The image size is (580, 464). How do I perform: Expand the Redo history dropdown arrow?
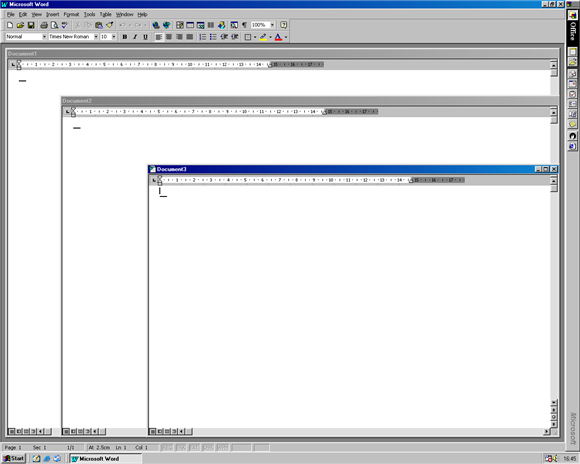tap(145, 25)
